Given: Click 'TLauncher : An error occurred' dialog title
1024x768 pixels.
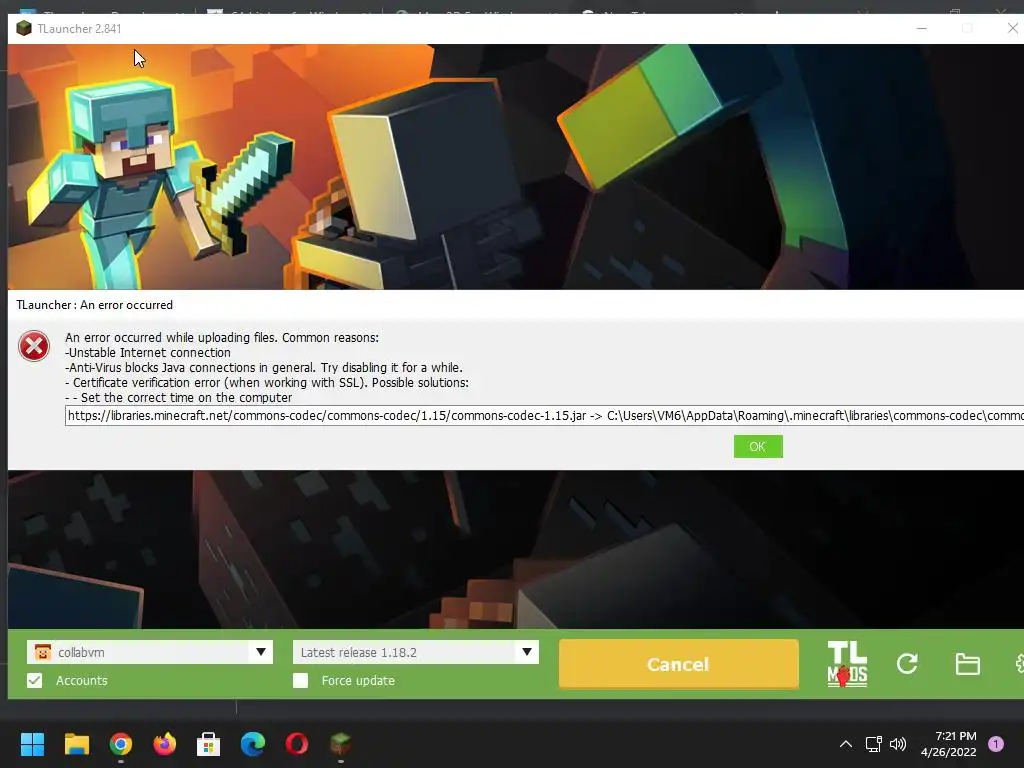Looking at the screenshot, I should coord(95,305).
